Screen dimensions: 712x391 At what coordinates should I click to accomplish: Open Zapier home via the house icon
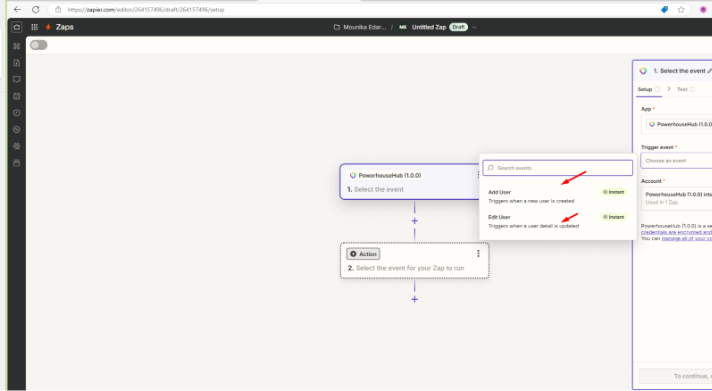coord(17,27)
